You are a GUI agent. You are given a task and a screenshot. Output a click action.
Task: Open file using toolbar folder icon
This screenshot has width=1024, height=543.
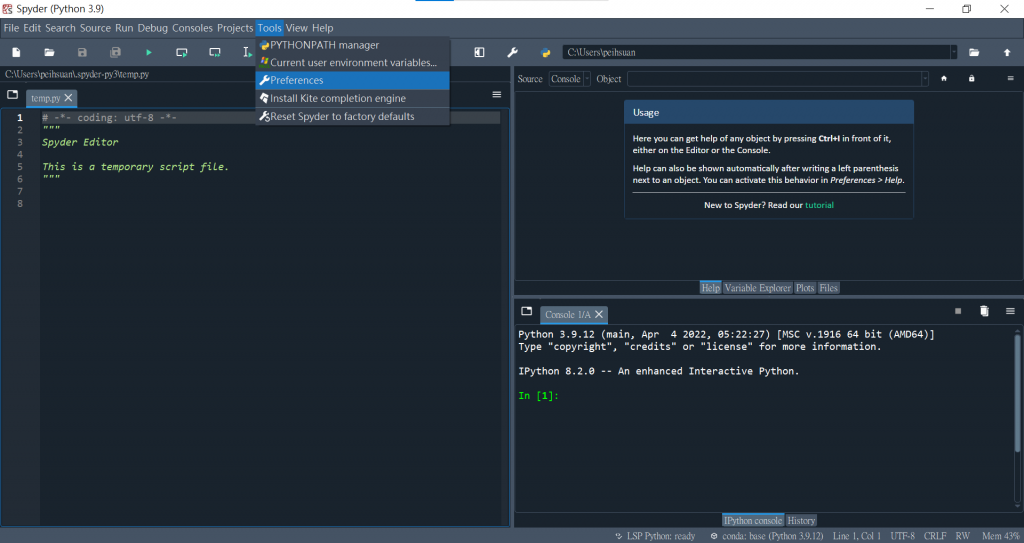49,52
